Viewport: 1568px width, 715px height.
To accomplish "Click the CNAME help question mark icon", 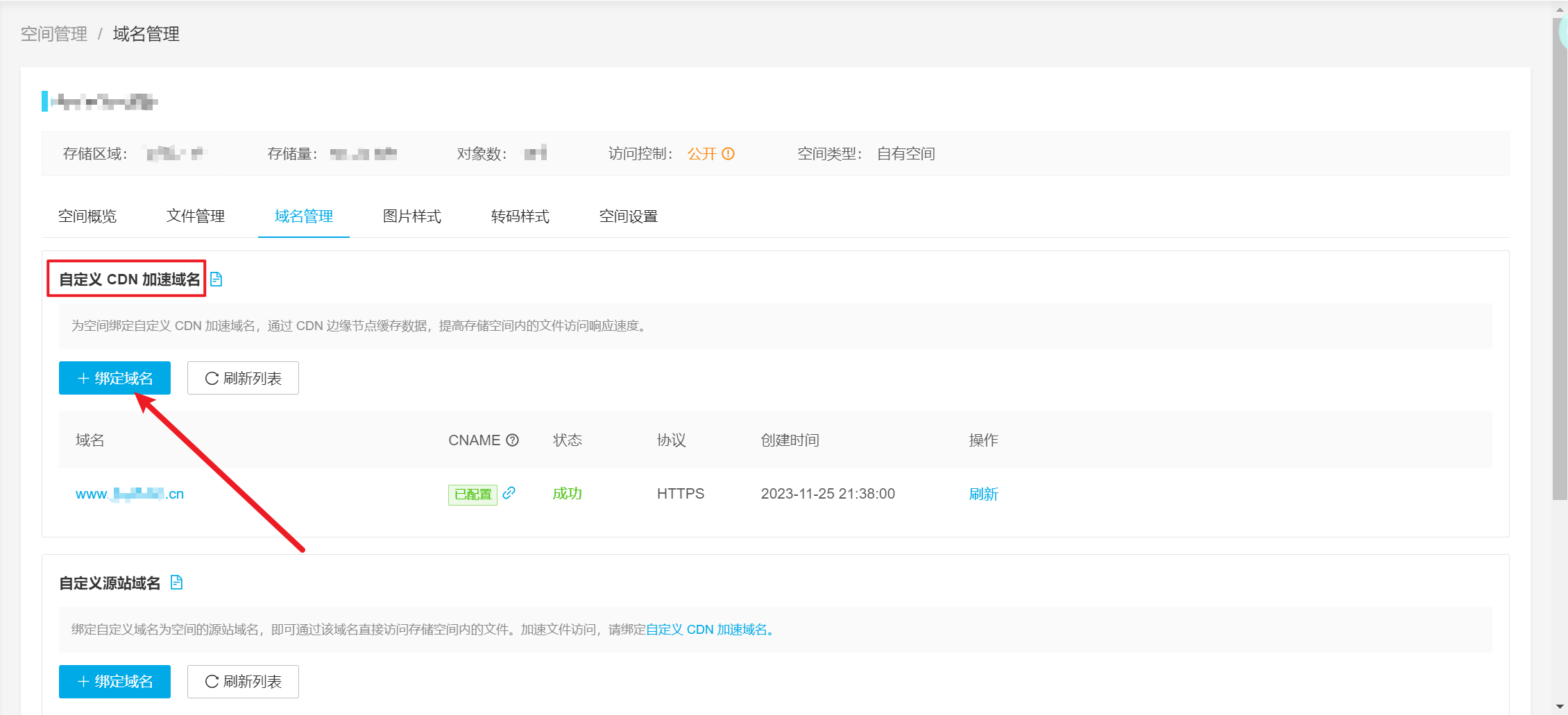I will 513,440.
